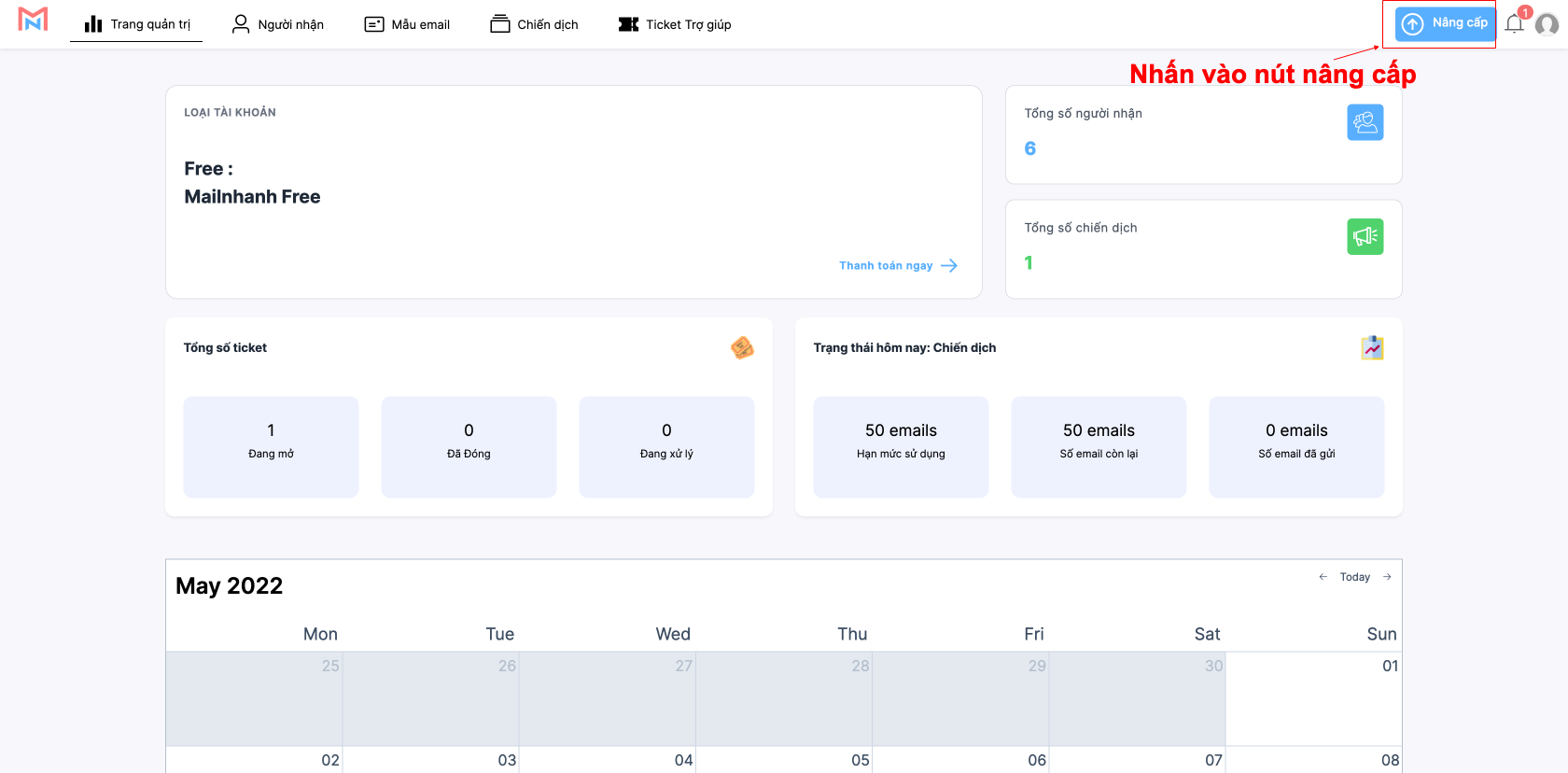Click the campaign status chart icon
Screen dimensions: 1568x773
[x=1372, y=348]
